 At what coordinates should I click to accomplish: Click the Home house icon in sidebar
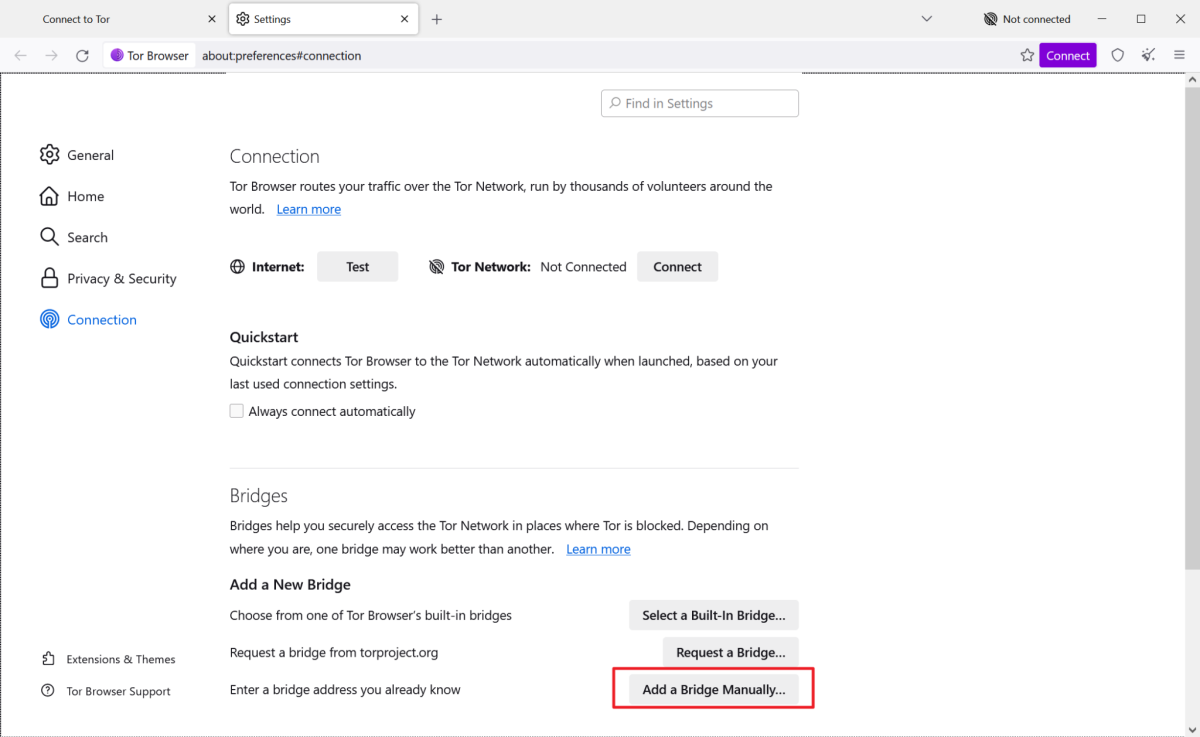(49, 196)
